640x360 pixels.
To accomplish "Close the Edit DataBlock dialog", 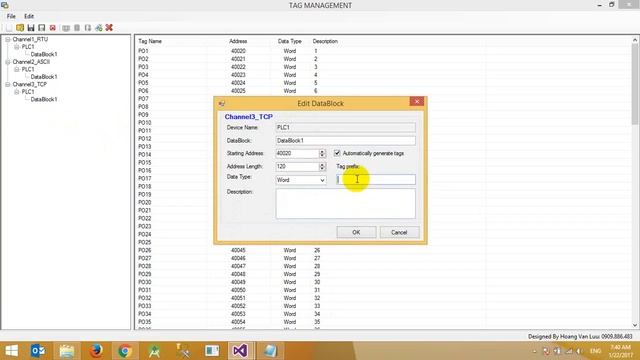I will (417, 101).
